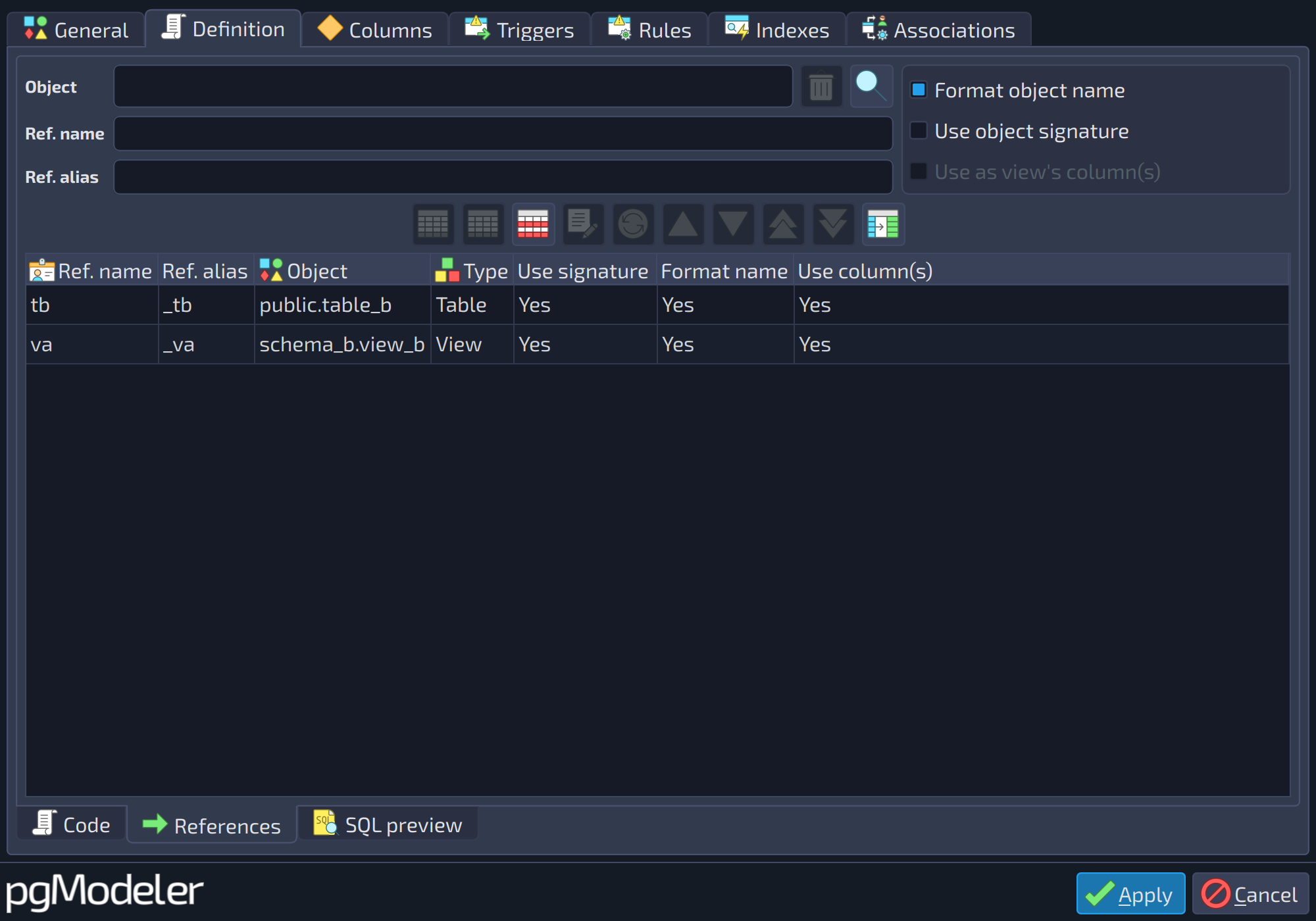1316x921 pixels.
Task: Click the Cancel button
Action: pyautogui.click(x=1250, y=894)
